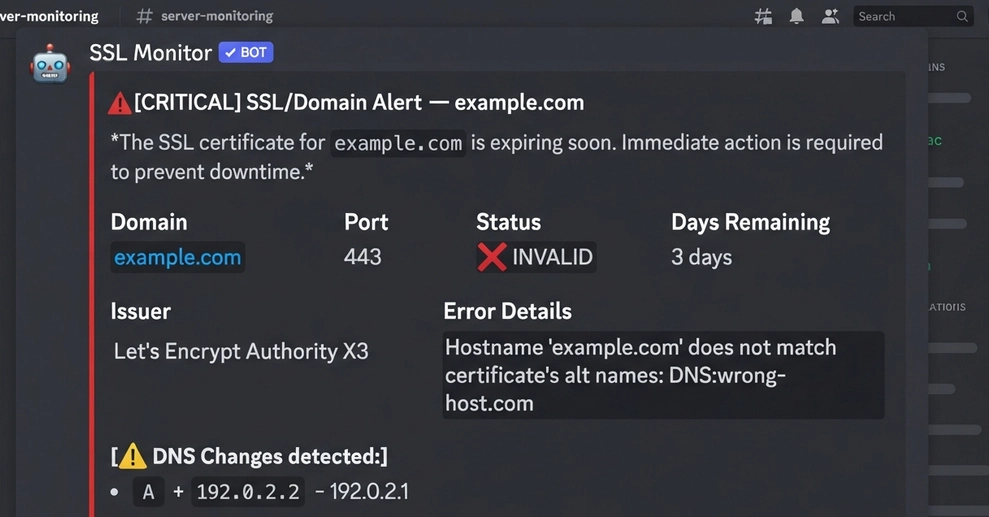Click the magnifier icon in Search box
The width and height of the screenshot is (989, 517).
(962, 16)
